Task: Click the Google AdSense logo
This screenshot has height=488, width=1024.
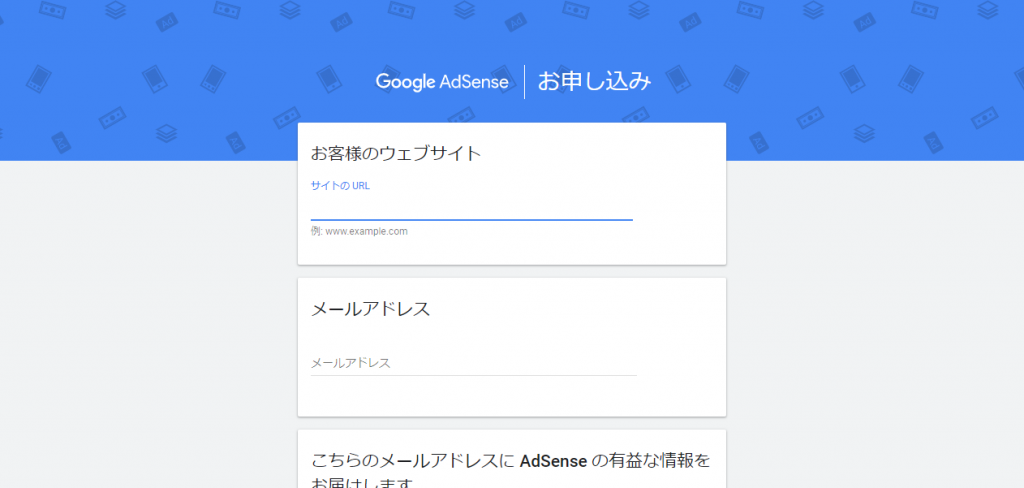Action: click(x=442, y=82)
